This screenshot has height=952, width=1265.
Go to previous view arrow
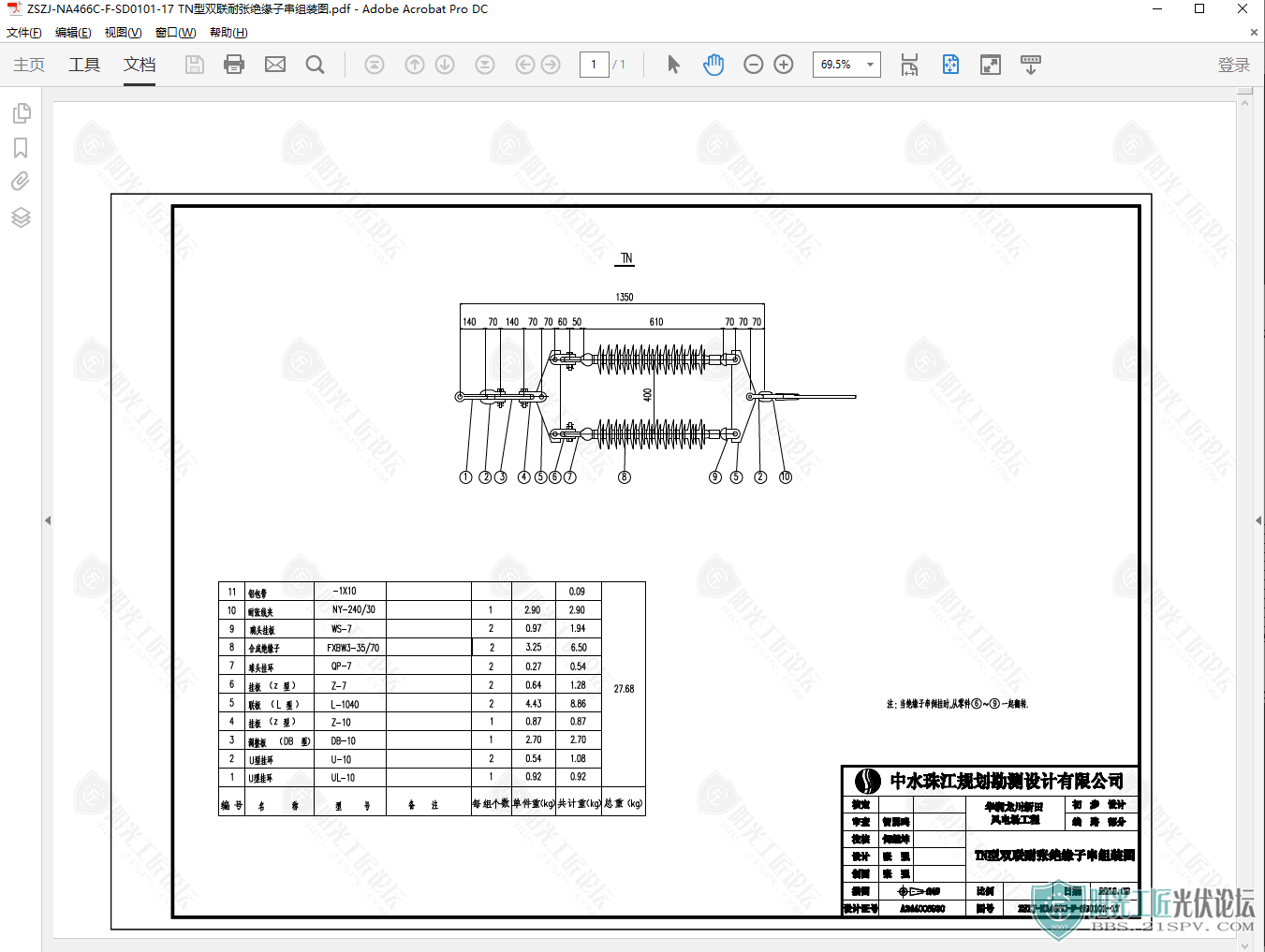click(x=525, y=65)
